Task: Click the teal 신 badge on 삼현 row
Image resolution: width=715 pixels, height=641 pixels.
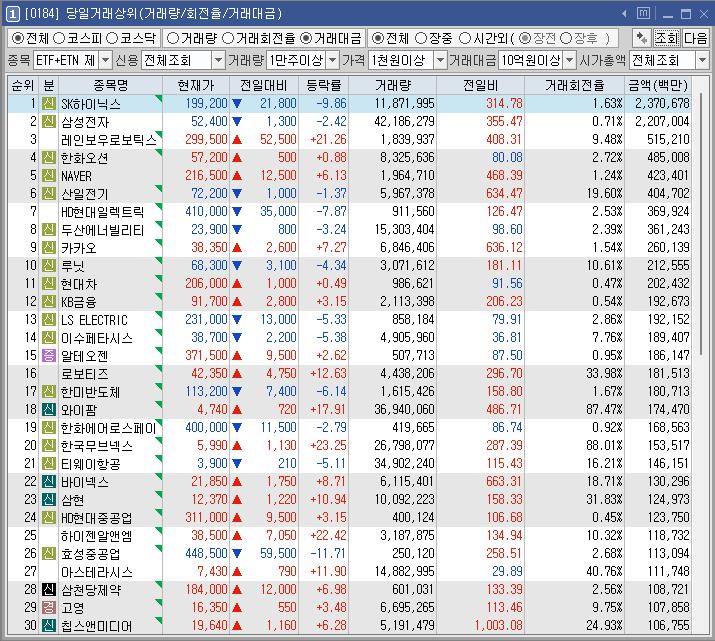Action: coord(49,500)
